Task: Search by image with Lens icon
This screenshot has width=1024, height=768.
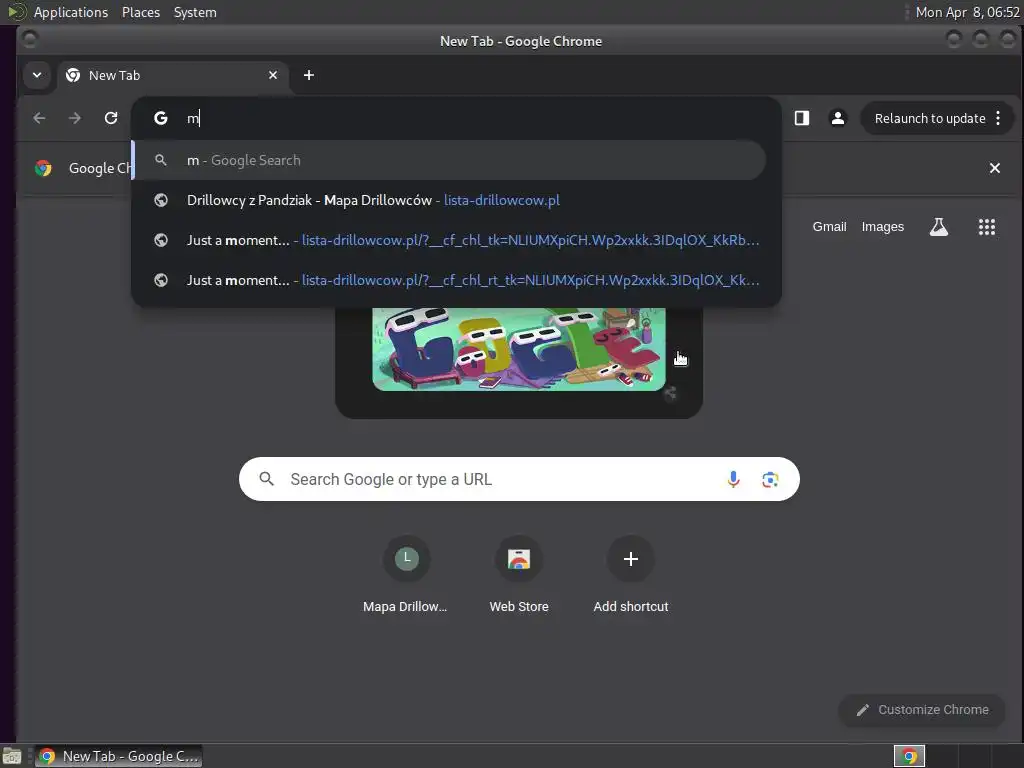Action: [770, 479]
